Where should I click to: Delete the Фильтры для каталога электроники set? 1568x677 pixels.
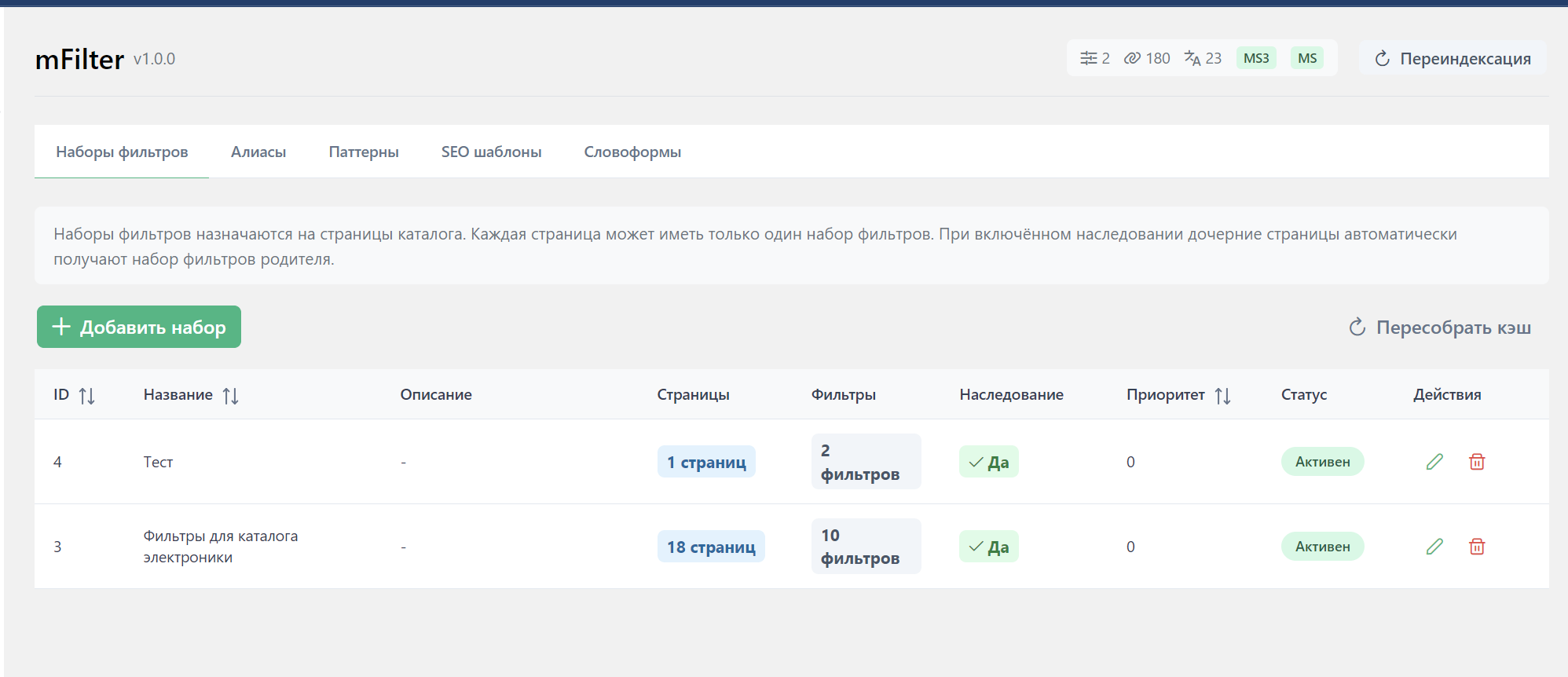click(x=1477, y=547)
